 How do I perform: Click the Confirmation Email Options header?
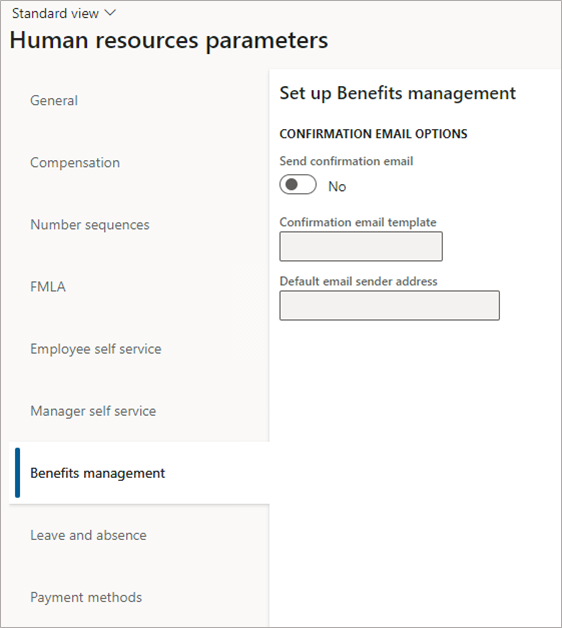373,134
